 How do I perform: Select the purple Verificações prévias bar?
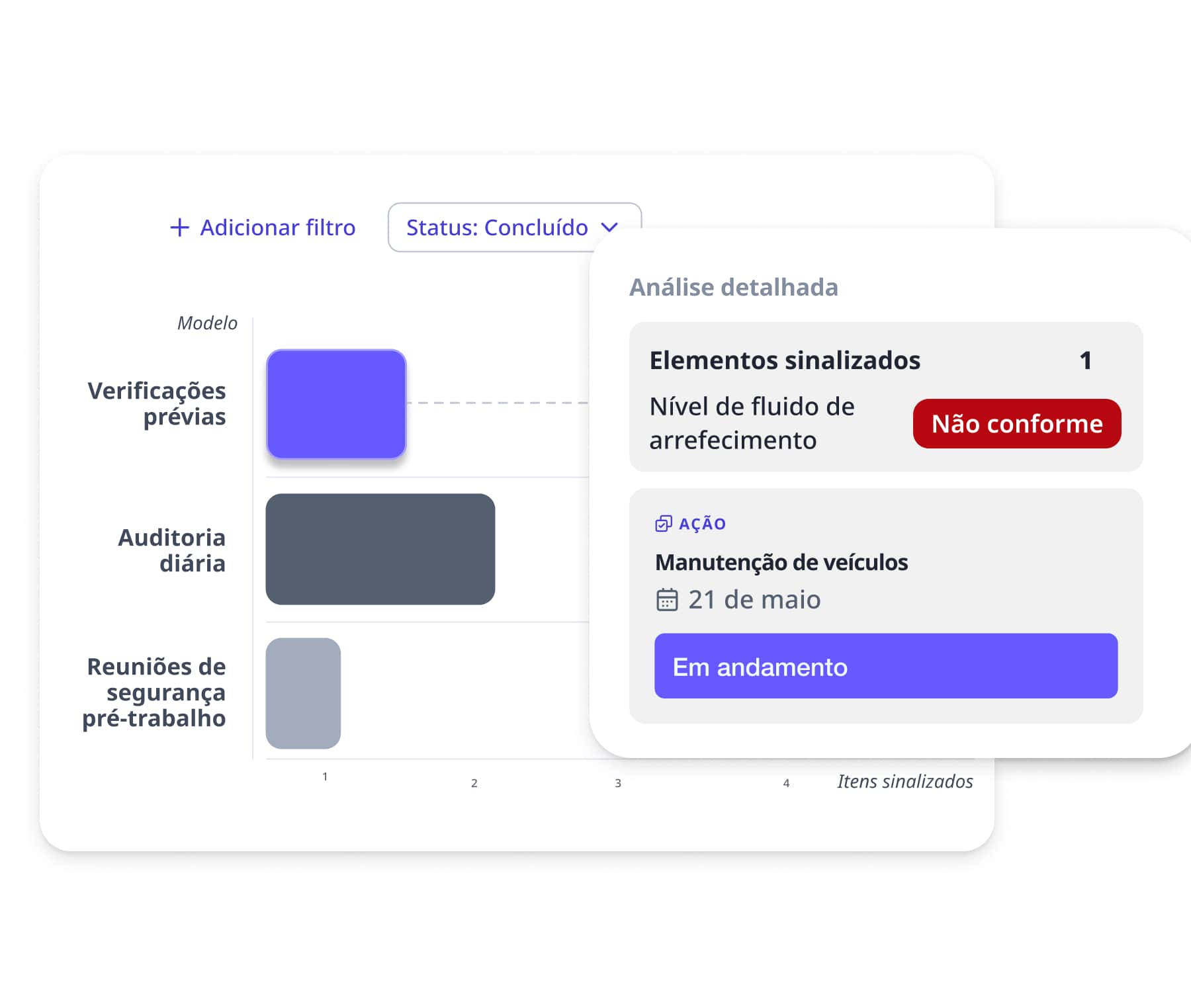click(336, 404)
